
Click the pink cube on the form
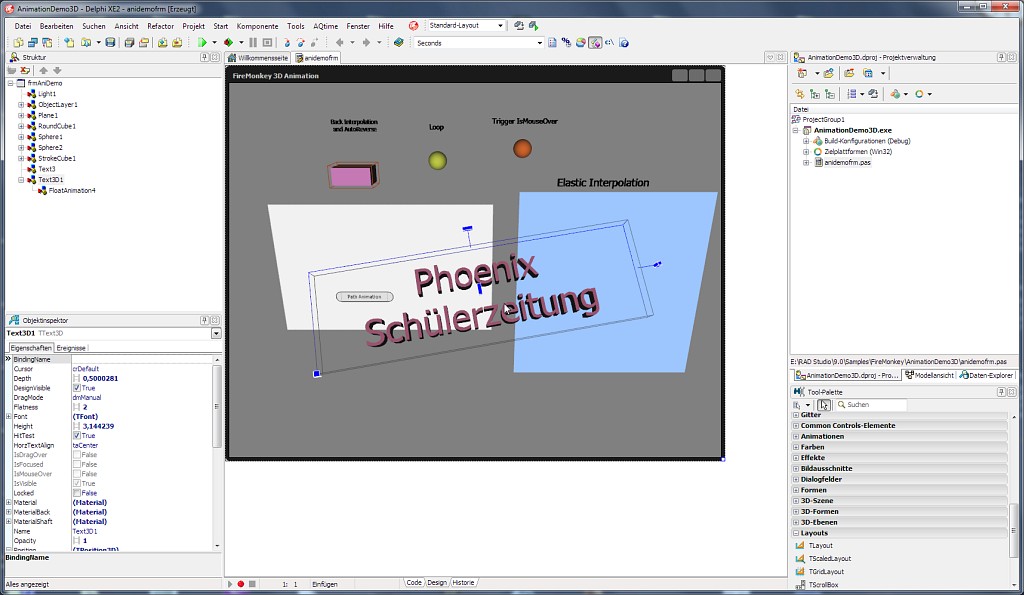[353, 176]
